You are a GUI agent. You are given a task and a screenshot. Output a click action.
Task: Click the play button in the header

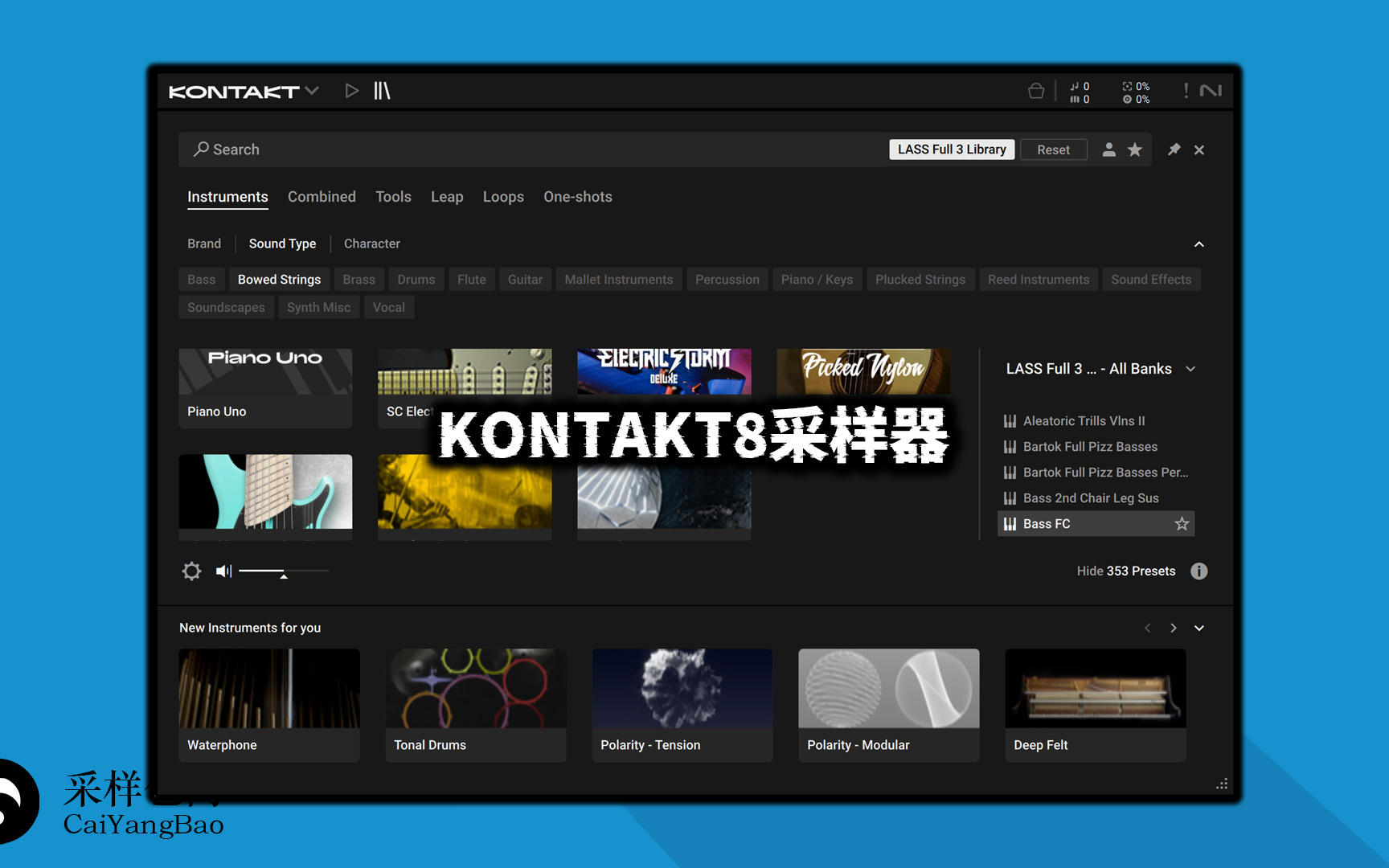click(x=351, y=91)
